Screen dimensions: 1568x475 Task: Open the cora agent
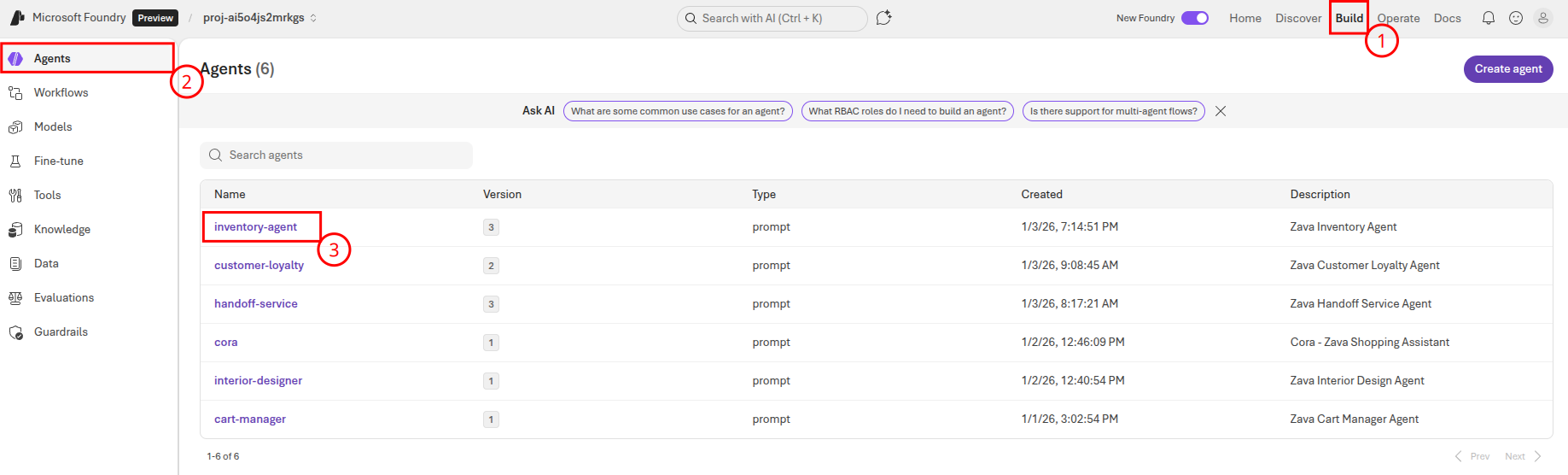pos(225,343)
